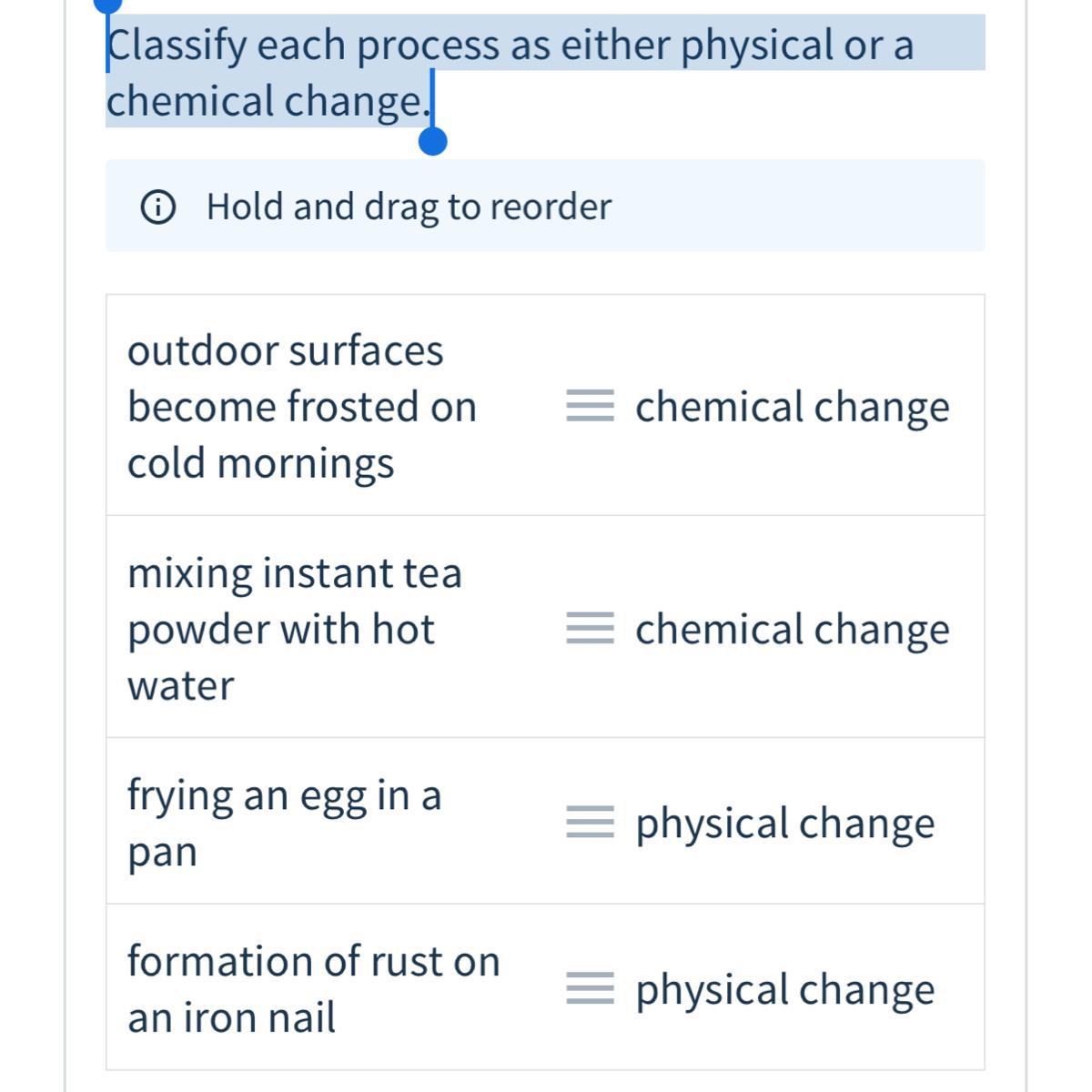Select 'physical change' label beside rust formation
The width and height of the screenshot is (1092, 1092).
pos(784,989)
